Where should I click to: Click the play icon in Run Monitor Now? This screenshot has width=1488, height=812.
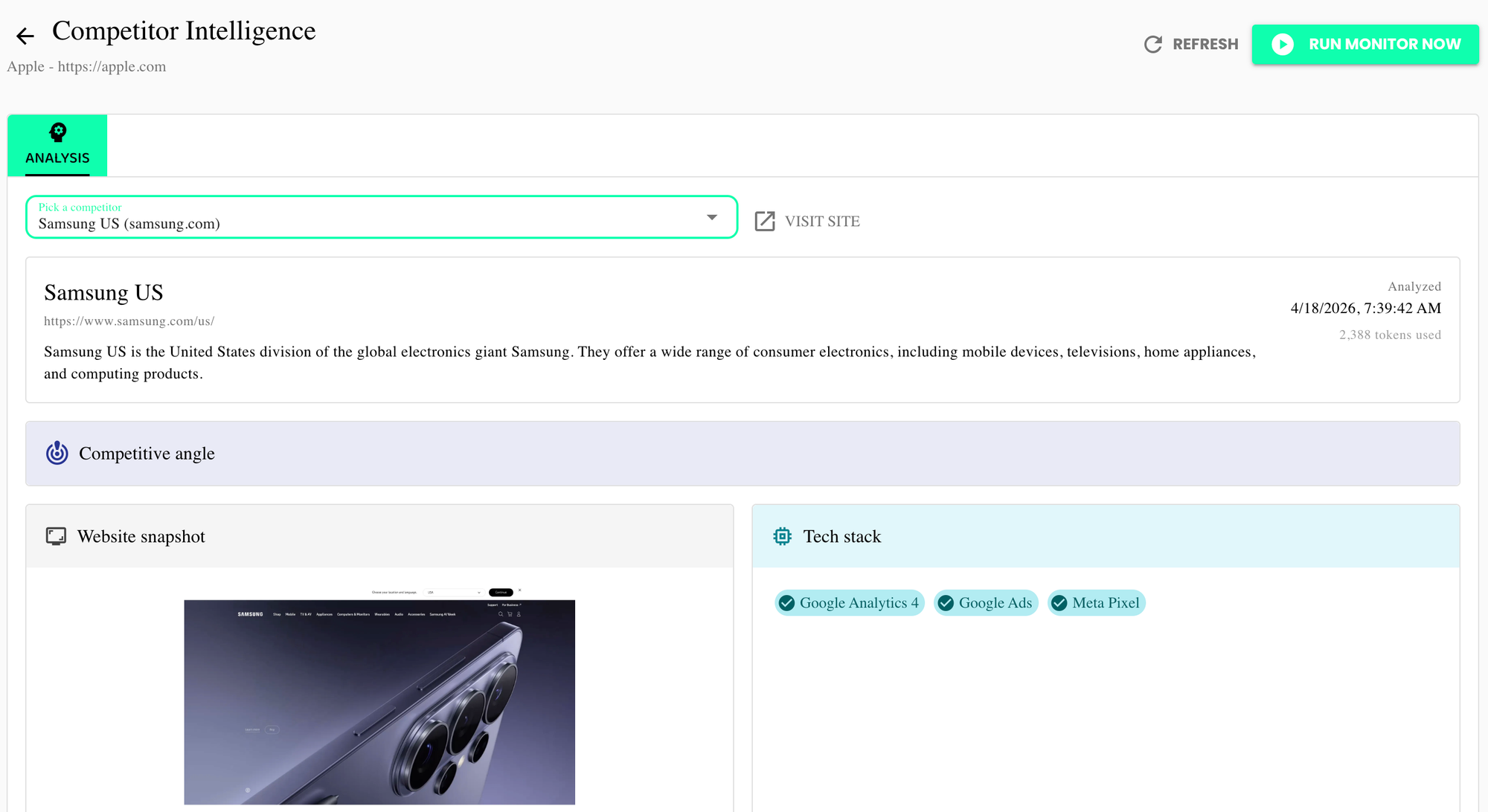(x=1282, y=45)
